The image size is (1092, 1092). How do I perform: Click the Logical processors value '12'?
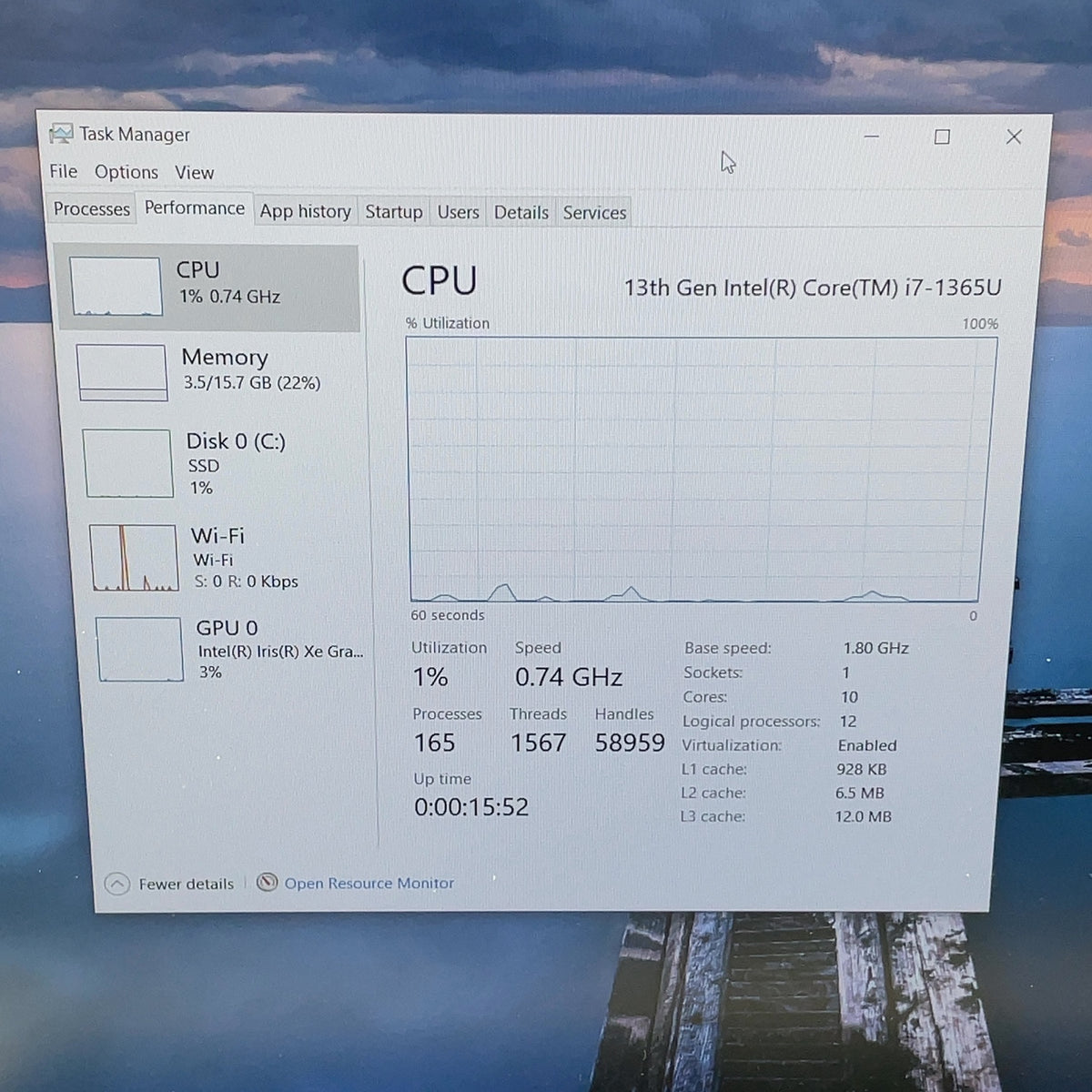[848, 721]
